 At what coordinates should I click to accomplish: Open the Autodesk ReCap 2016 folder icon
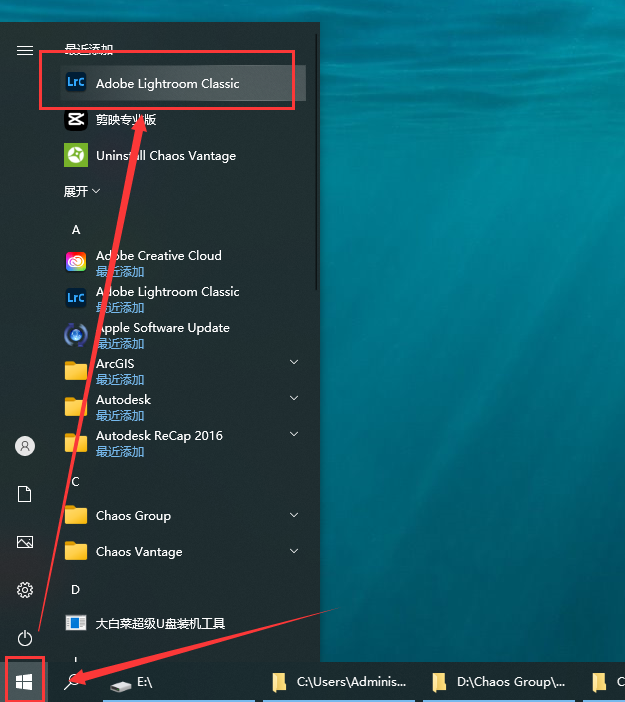click(x=76, y=443)
